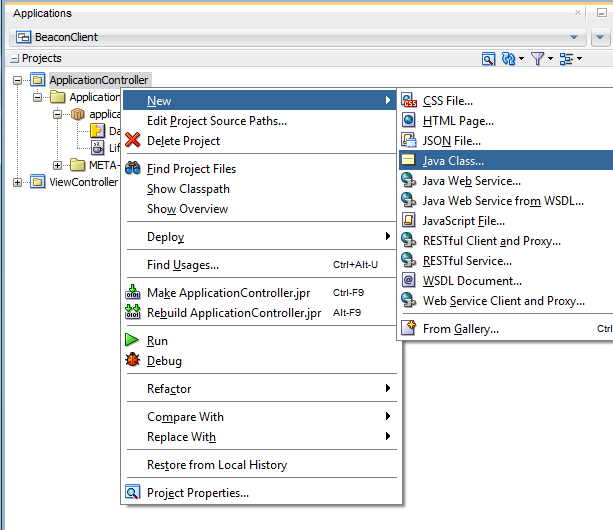Expand the ViewController project node

coord(17,182)
